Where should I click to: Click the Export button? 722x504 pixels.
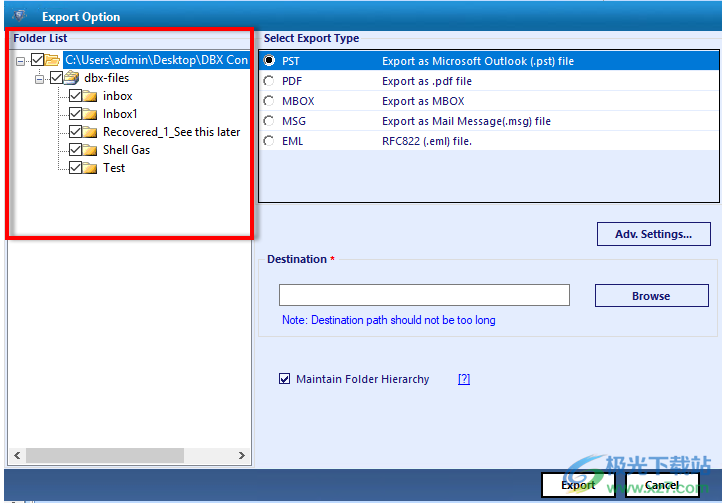(578, 485)
